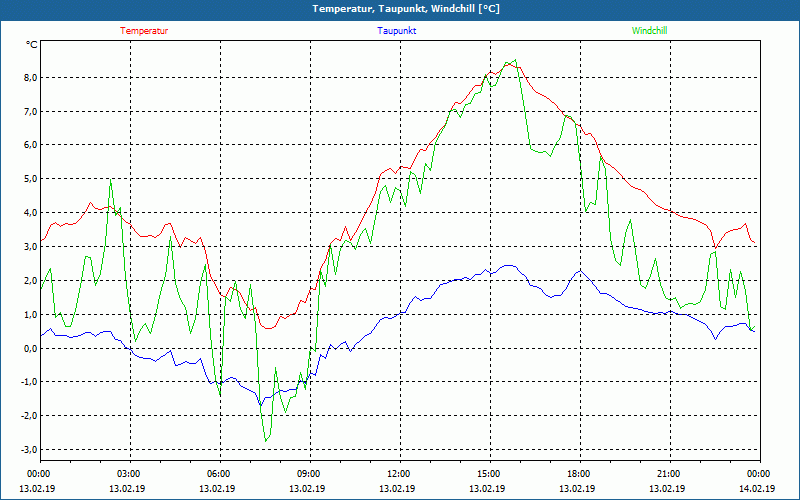Select the 8,0 y-axis value label
This screenshot has height=500, width=800.
29,77
